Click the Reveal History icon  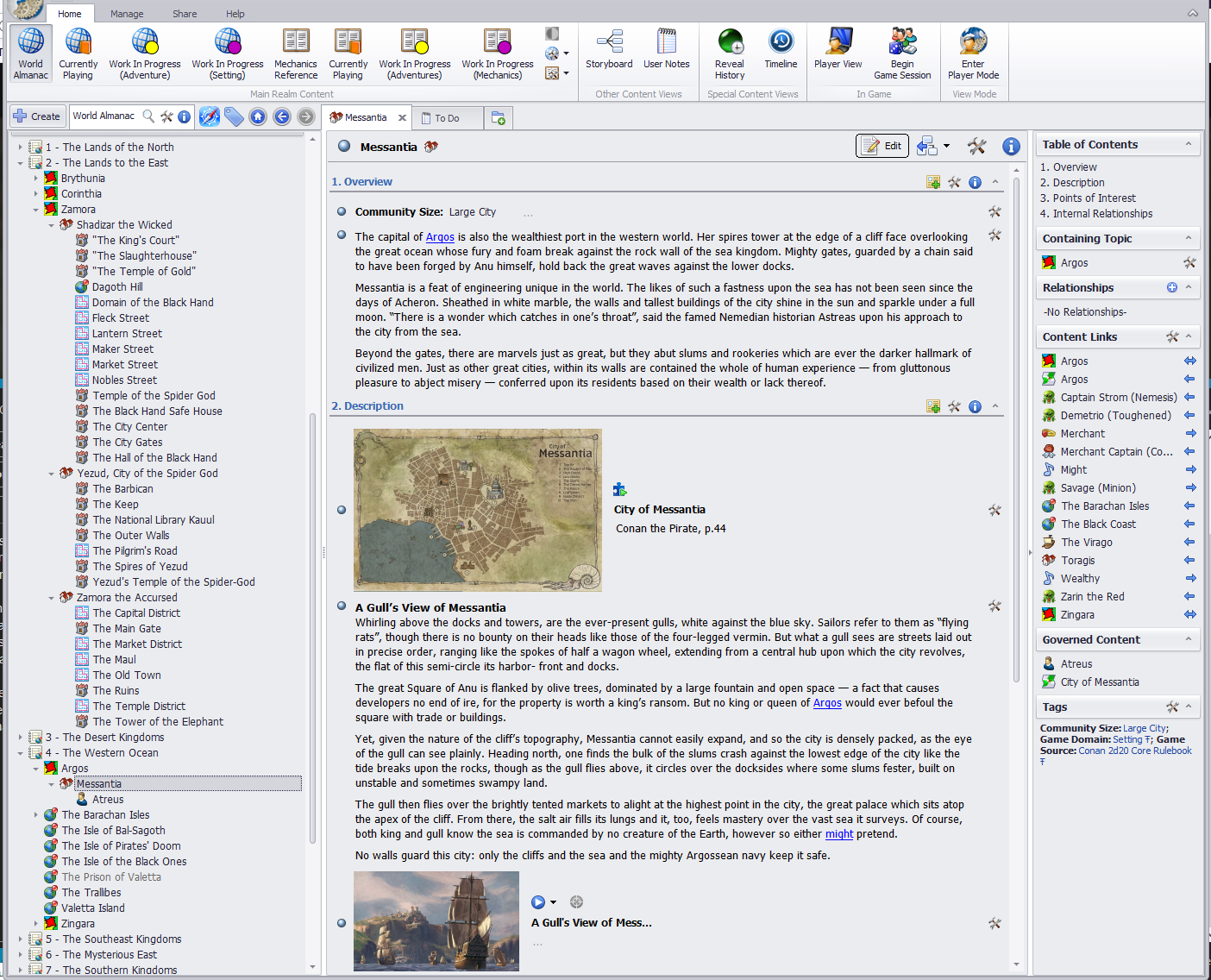(x=730, y=50)
